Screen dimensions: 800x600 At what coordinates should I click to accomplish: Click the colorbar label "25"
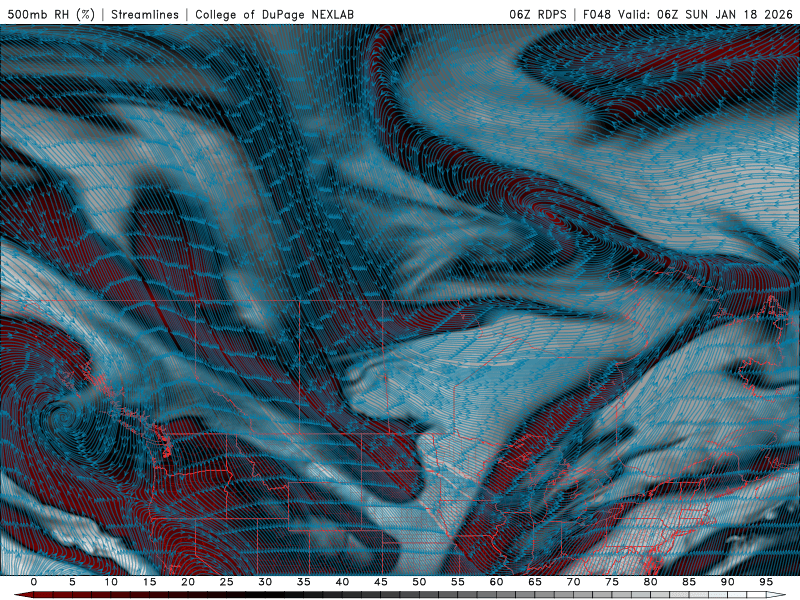[227, 582]
